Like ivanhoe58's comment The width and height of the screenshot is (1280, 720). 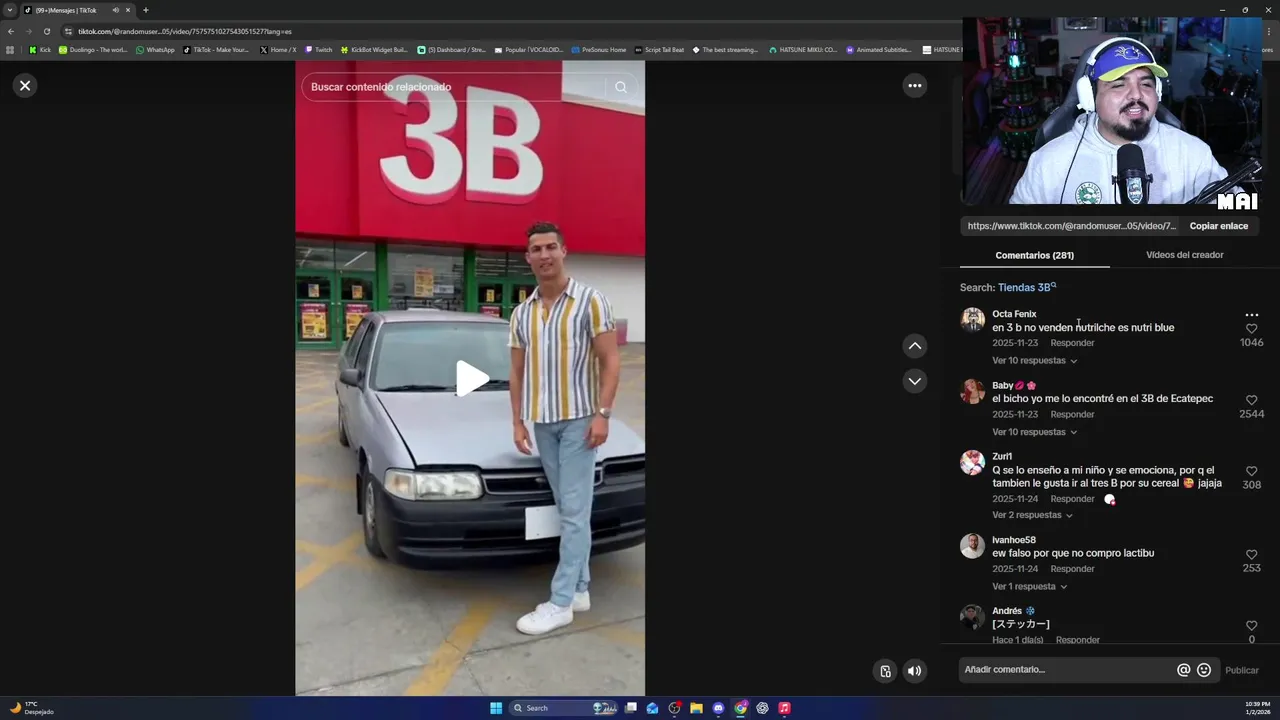pos(1251,555)
